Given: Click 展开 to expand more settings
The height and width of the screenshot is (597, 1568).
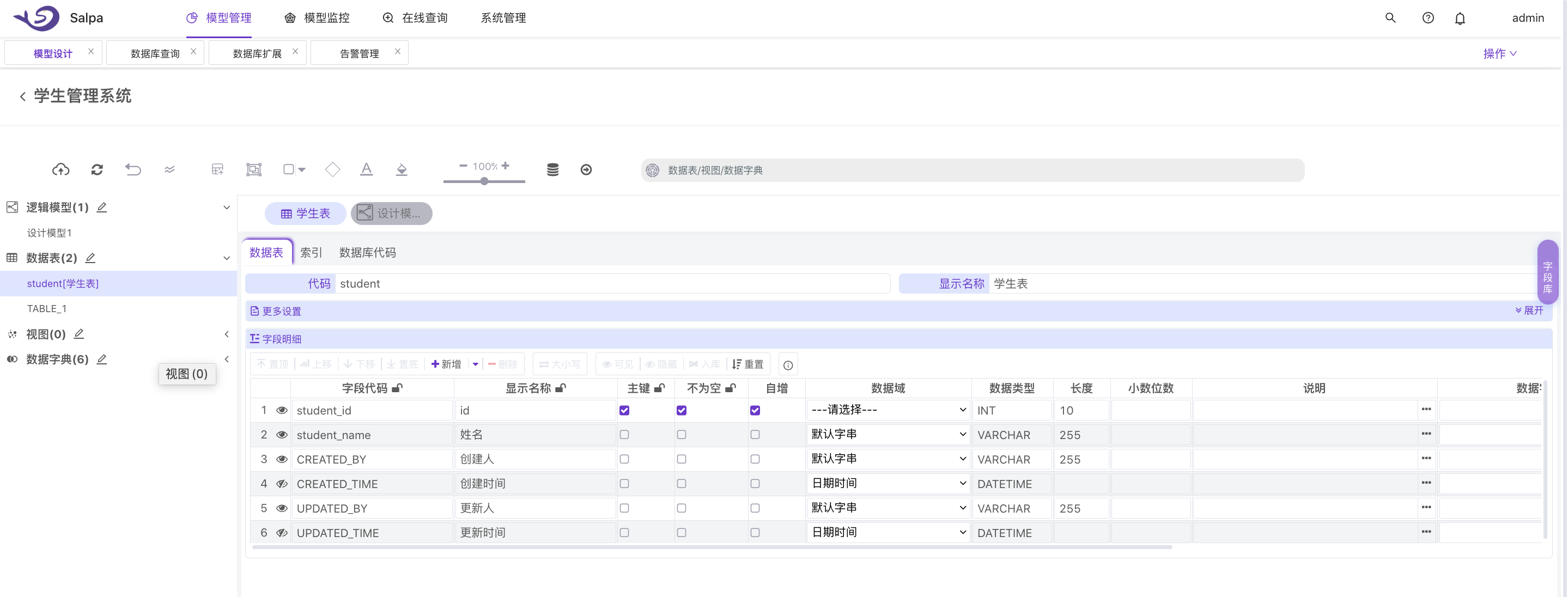Looking at the screenshot, I should [1529, 310].
